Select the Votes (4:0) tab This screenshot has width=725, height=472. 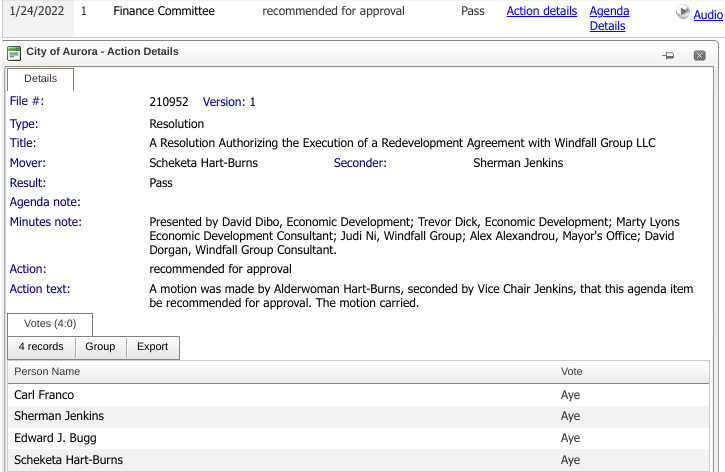50,324
